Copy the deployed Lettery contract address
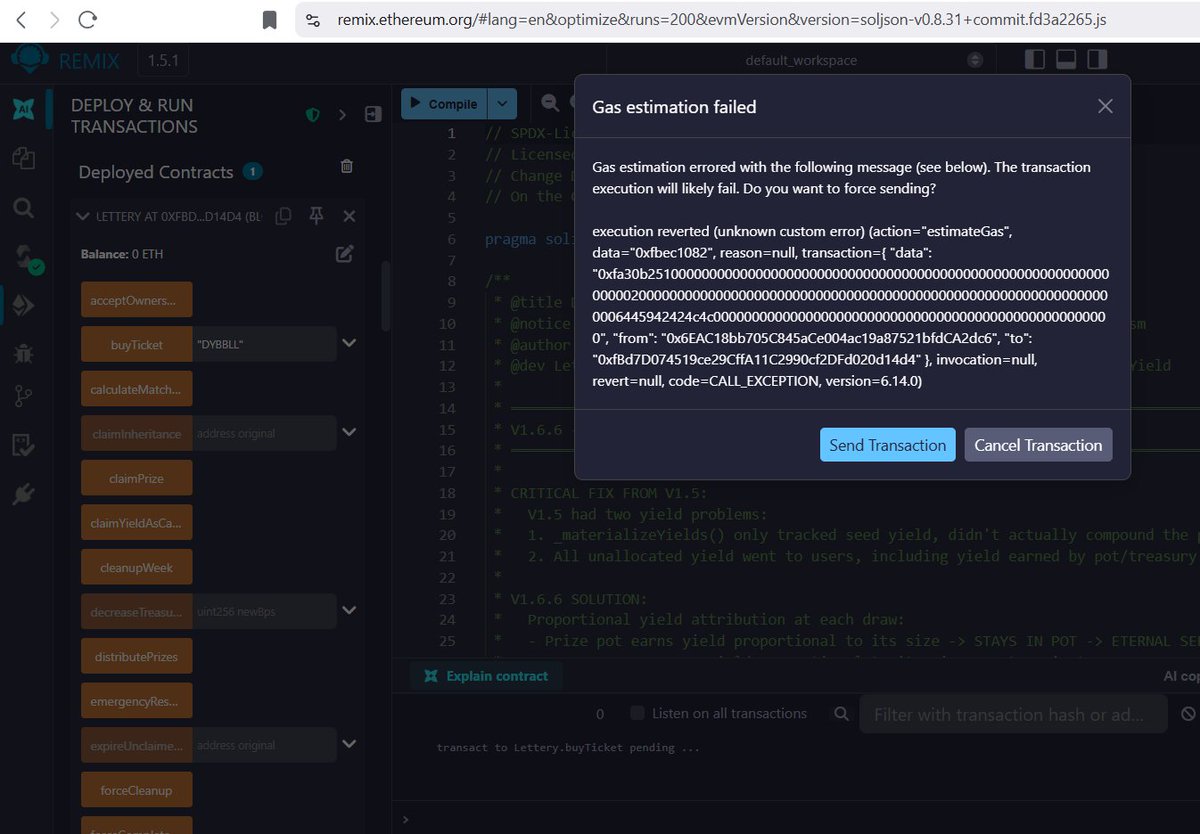The width and height of the screenshot is (1200, 834). click(282, 216)
